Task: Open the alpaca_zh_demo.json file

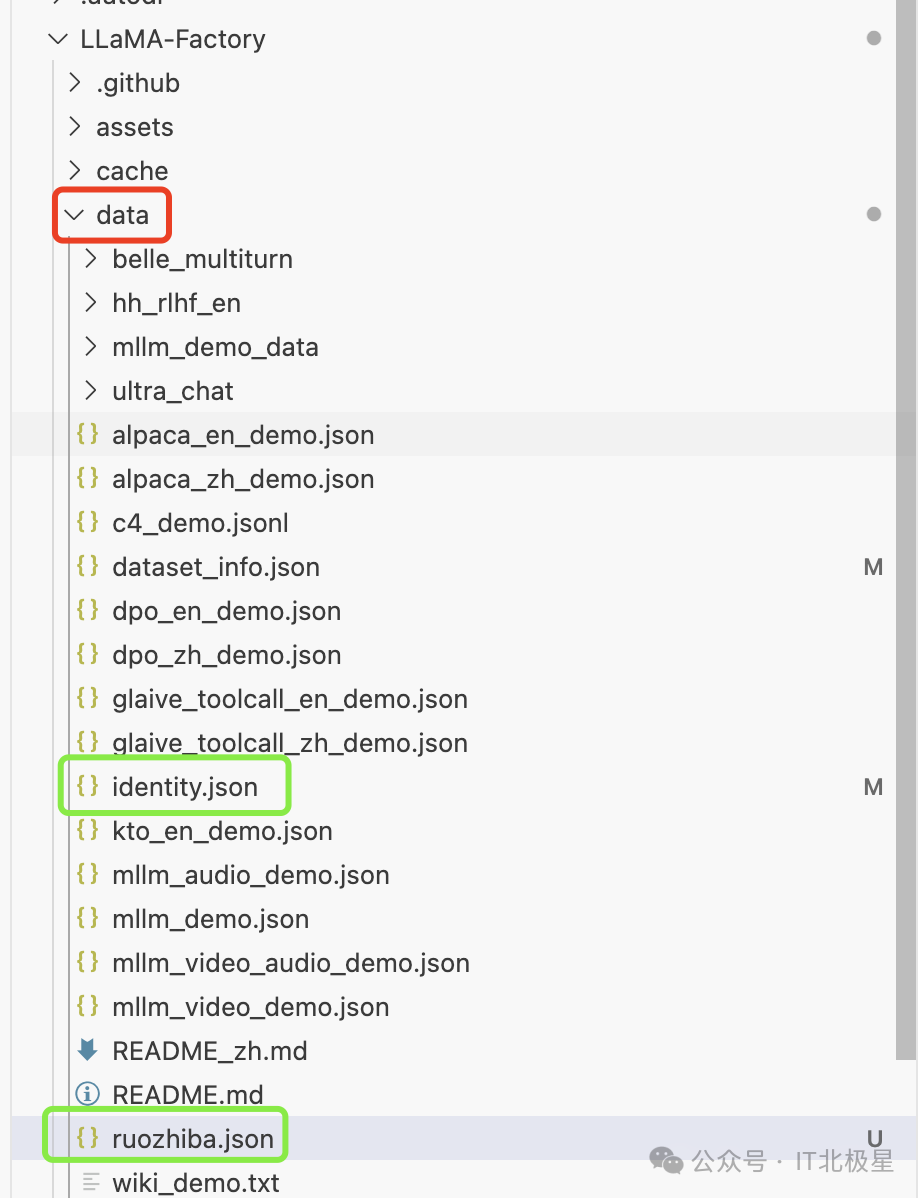Action: pos(243,480)
